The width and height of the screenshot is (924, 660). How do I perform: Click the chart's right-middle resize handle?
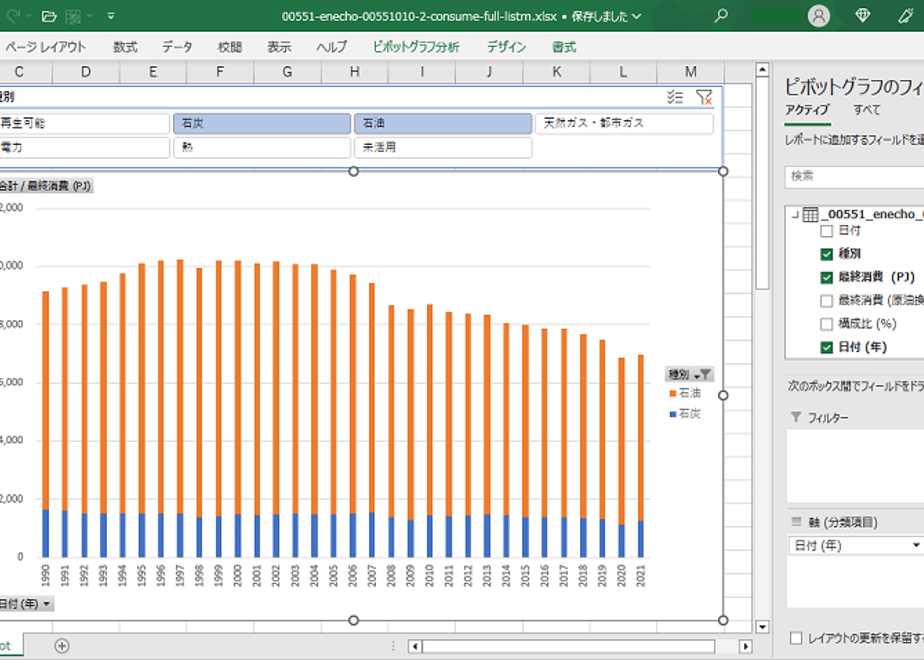[723, 395]
